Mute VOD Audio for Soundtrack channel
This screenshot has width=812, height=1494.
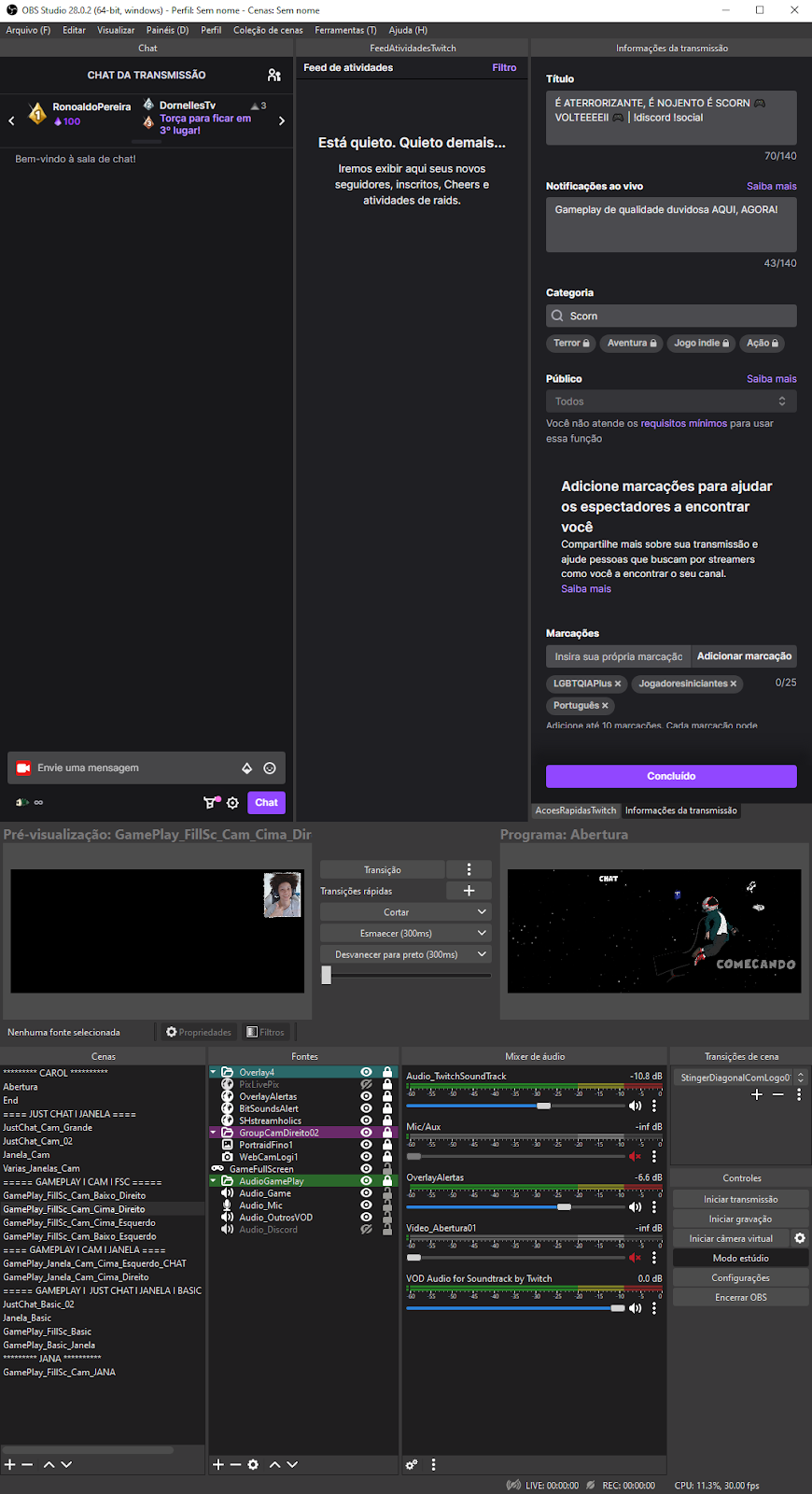point(636,1308)
